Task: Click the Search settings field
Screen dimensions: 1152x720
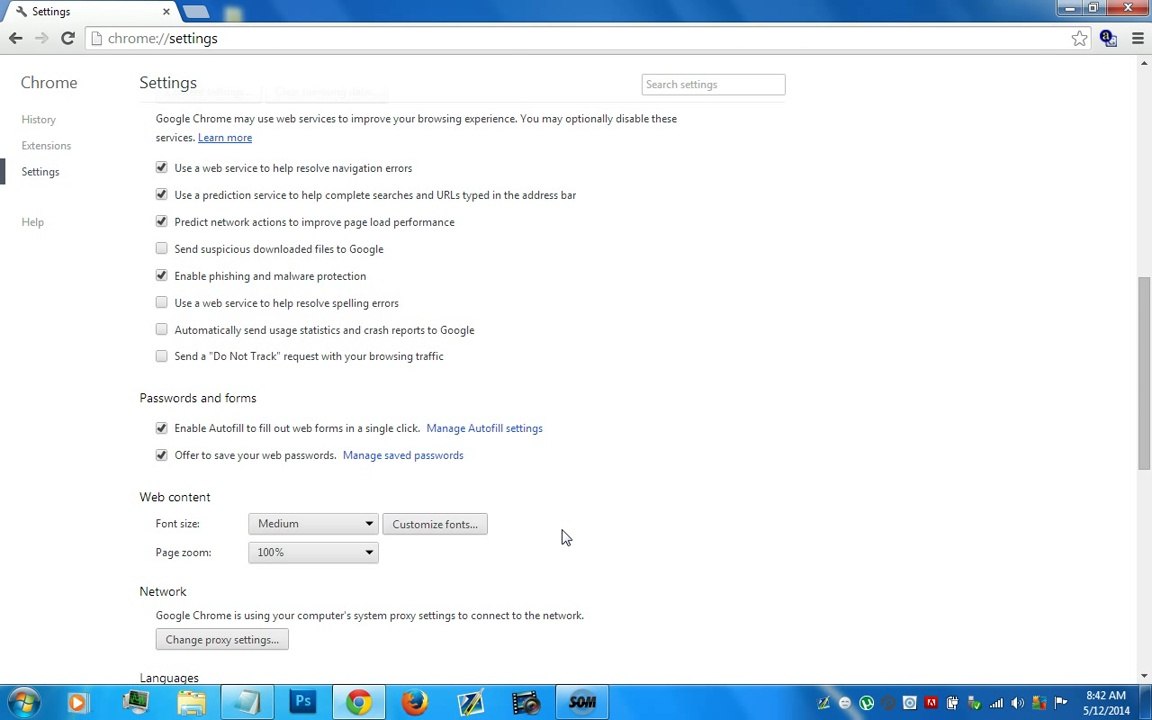Action: coord(713,84)
